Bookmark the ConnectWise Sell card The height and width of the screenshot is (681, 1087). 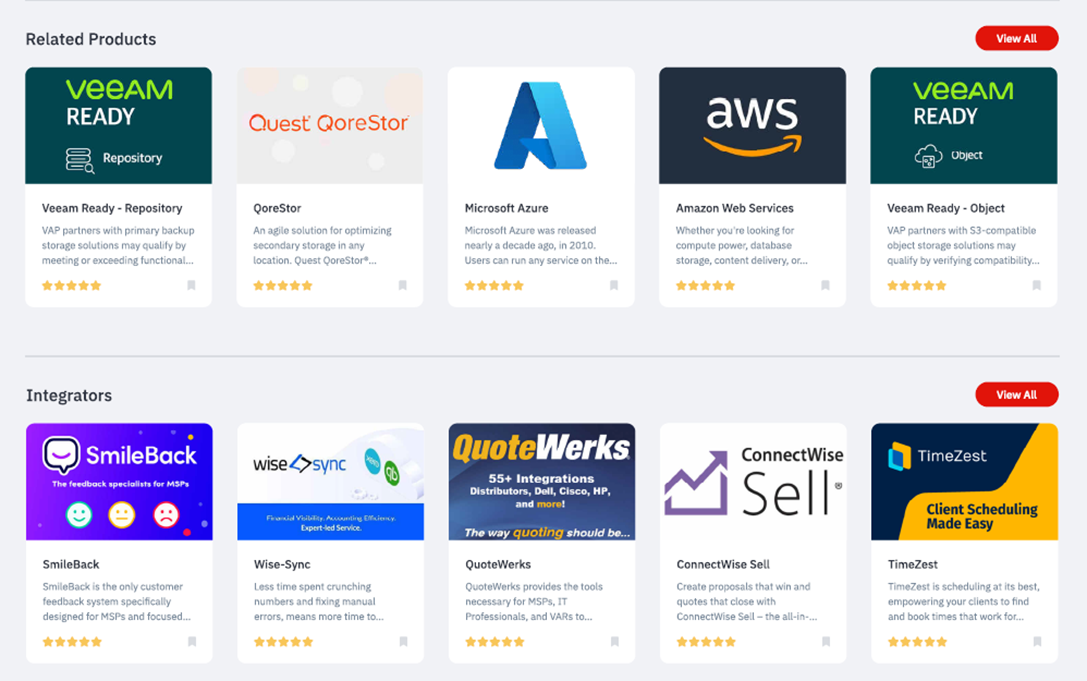826,641
